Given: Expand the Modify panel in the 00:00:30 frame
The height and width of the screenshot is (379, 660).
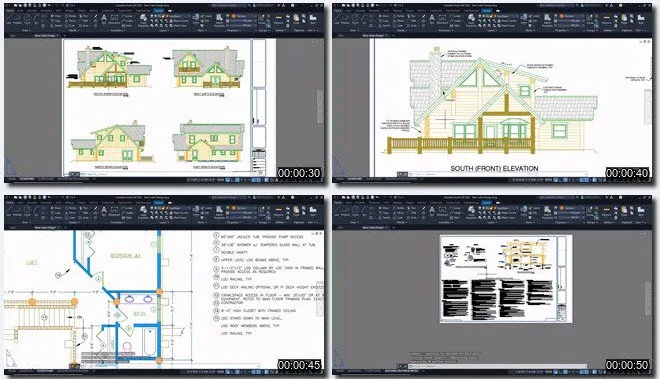Looking at the screenshot, I should click(74, 31).
